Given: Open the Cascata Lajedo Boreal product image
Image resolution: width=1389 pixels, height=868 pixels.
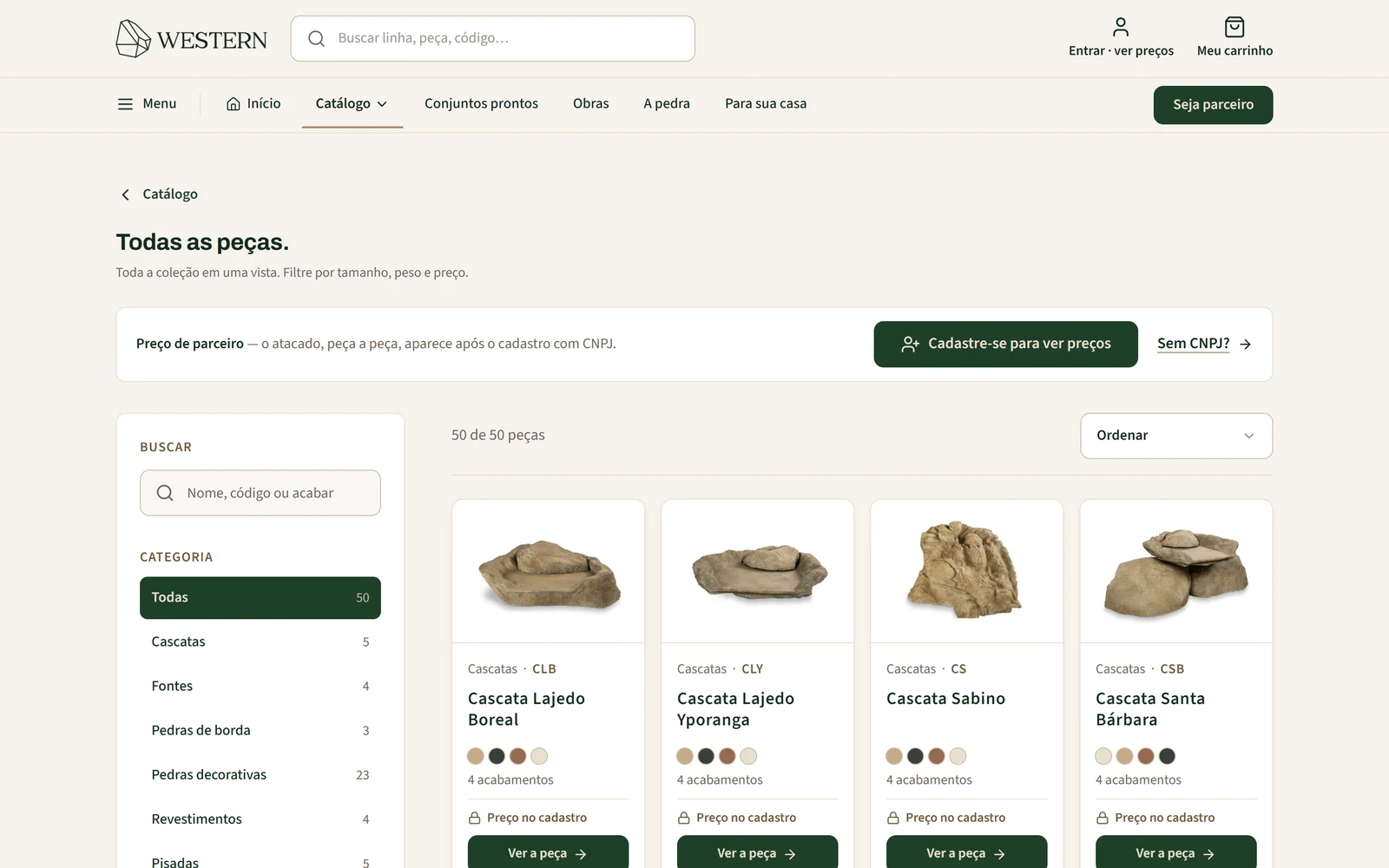Looking at the screenshot, I should [548, 571].
